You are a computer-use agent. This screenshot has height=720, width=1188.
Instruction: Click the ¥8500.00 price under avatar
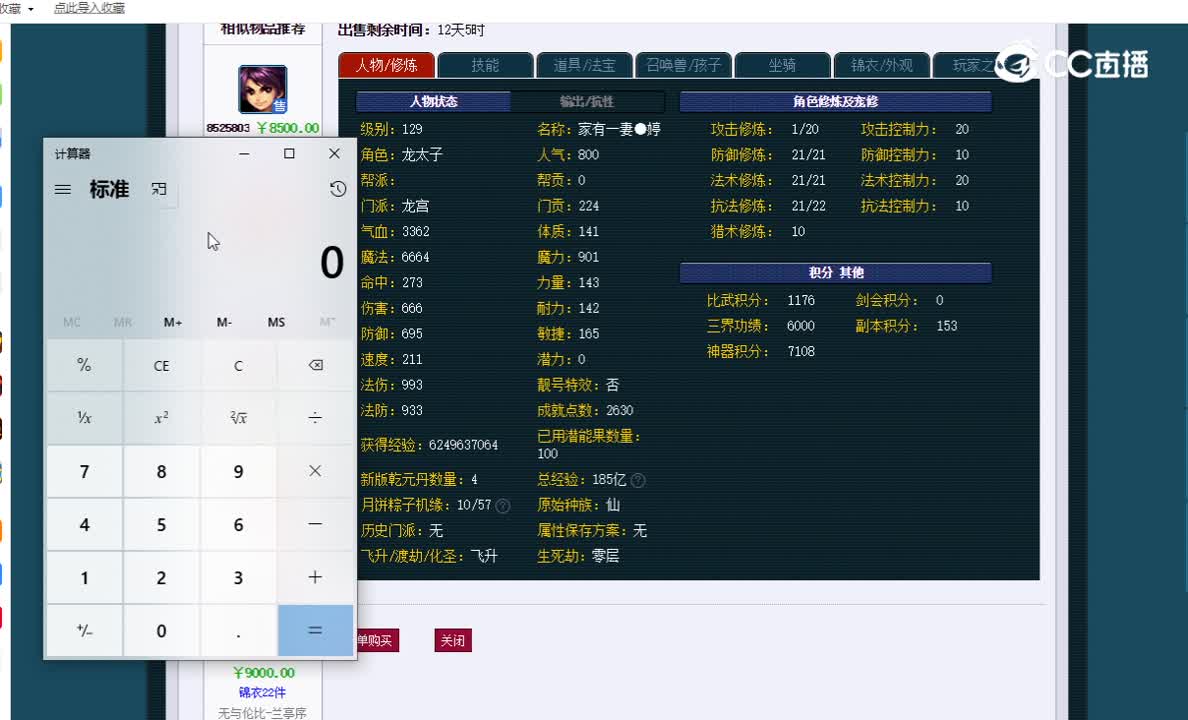coord(287,128)
